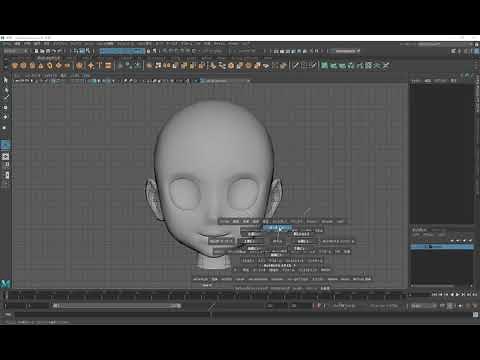Create a polygon sphere from shelf
Screen dimensions: 480x360
(x=14, y=66)
